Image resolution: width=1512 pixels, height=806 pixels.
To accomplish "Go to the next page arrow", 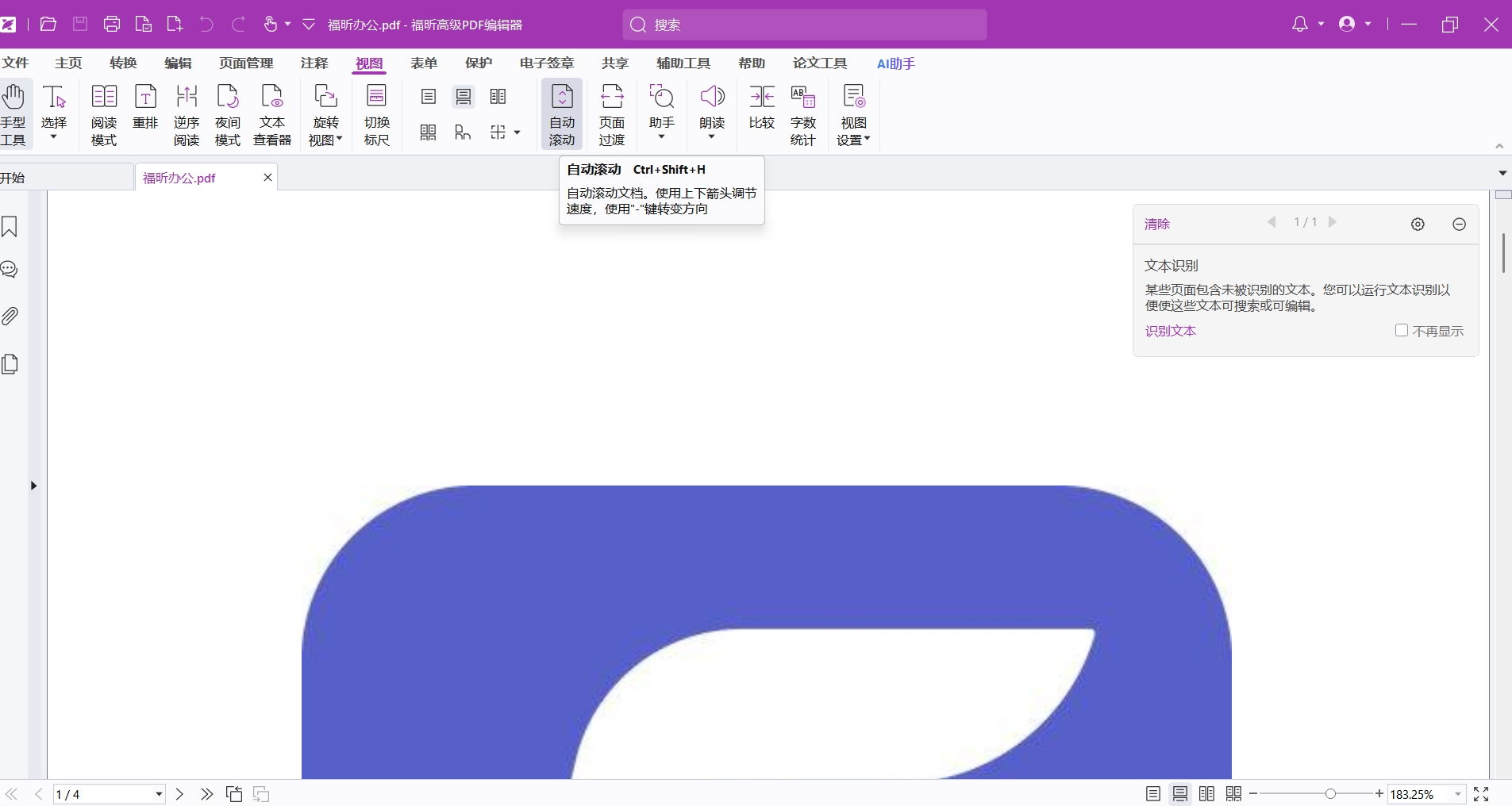I will 180,794.
